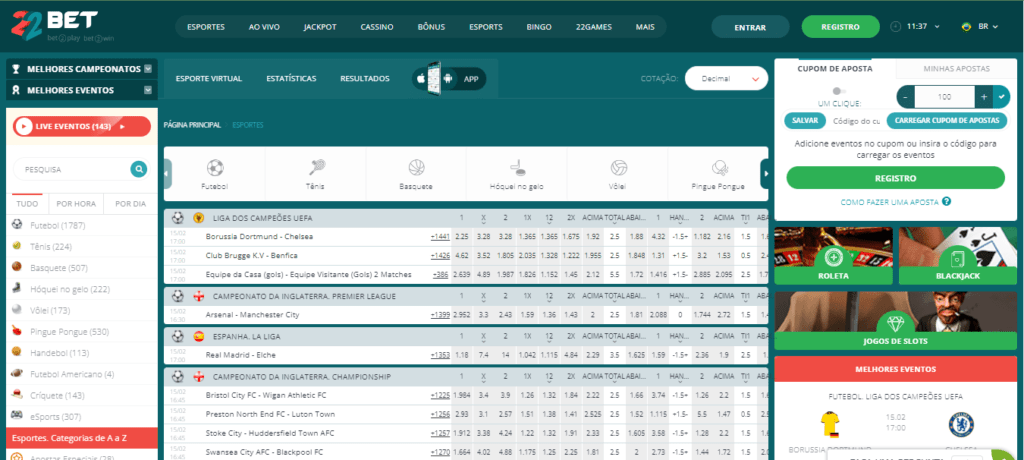Select the Futebol sport icon
Image resolution: width=1024 pixels, height=460 pixels.
point(215,167)
